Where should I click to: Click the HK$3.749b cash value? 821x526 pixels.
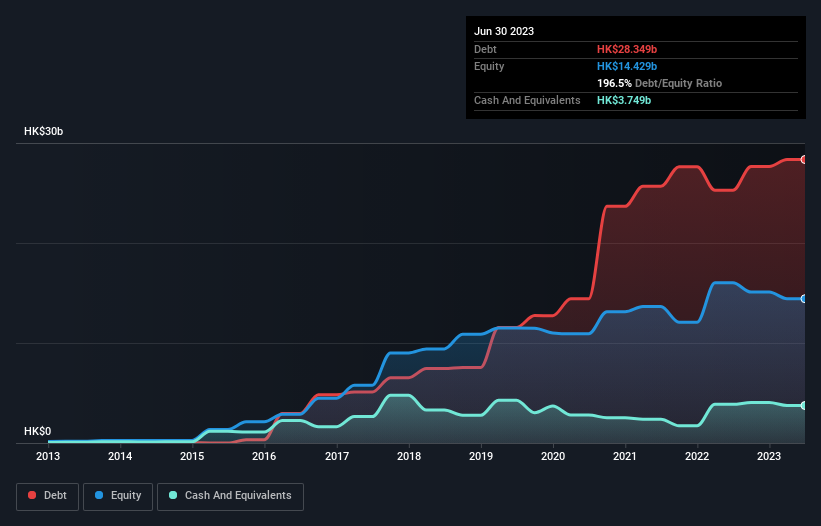pyautogui.click(x=624, y=100)
